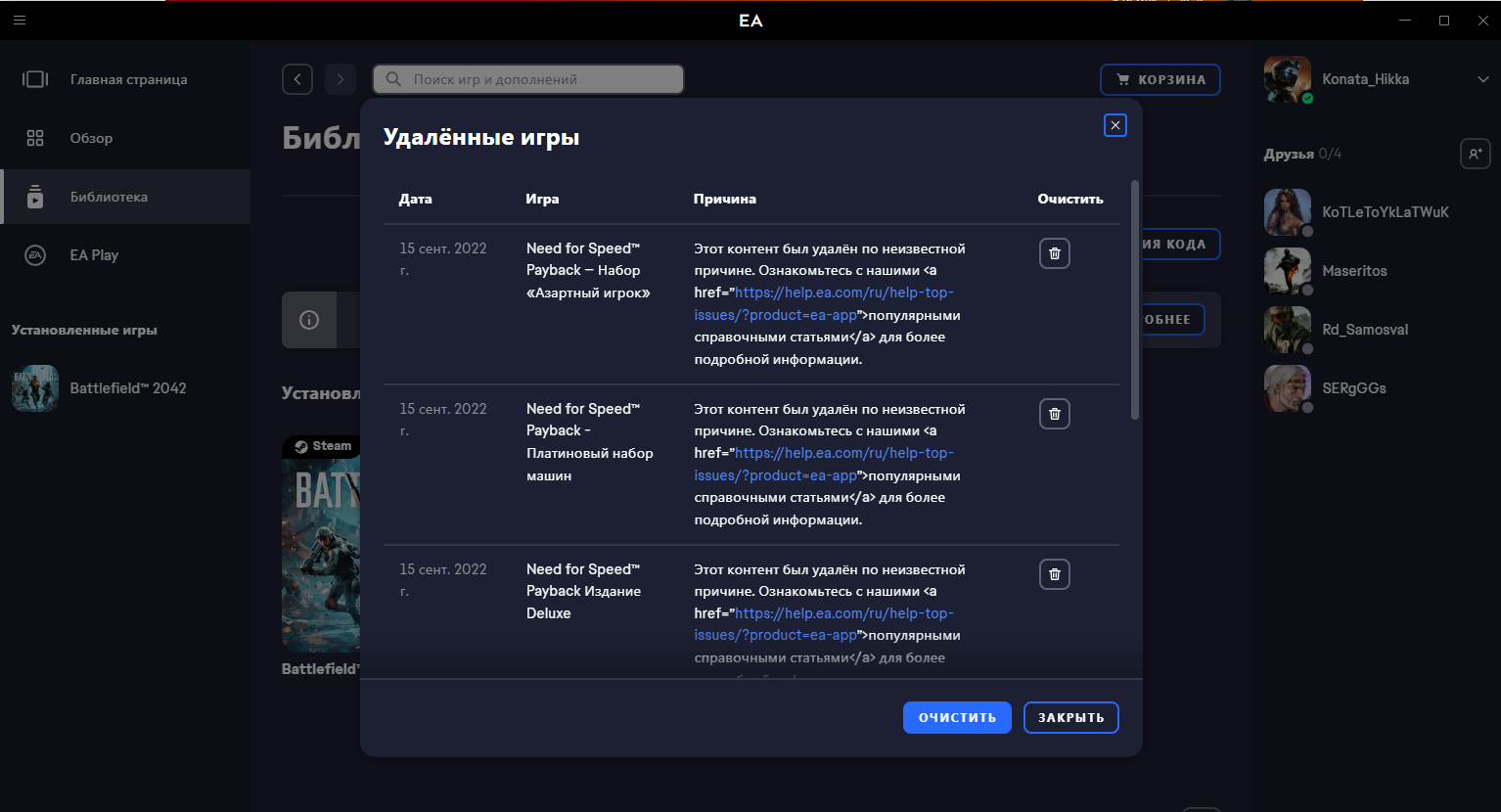Open EA Play in the sidebar
Image resolution: width=1501 pixels, height=812 pixels.
point(125,255)
